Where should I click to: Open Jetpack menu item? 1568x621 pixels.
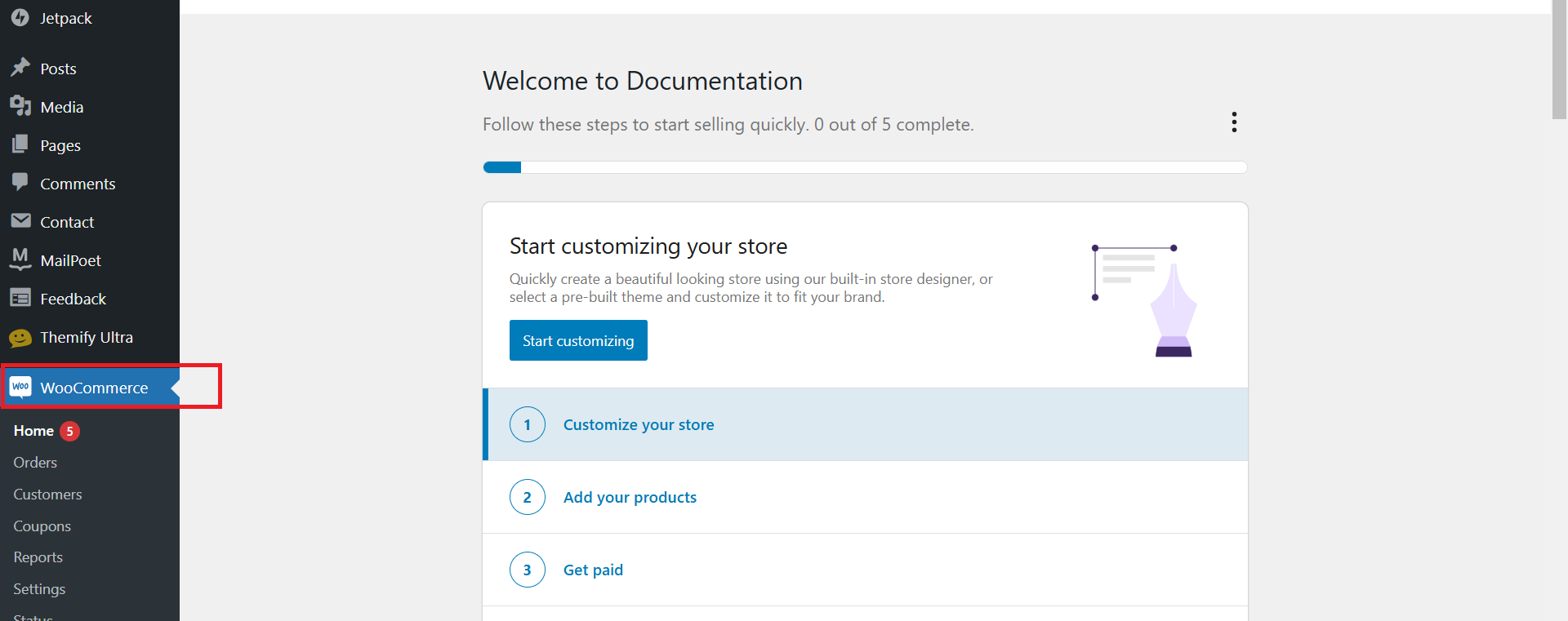(x=66, y=18)
